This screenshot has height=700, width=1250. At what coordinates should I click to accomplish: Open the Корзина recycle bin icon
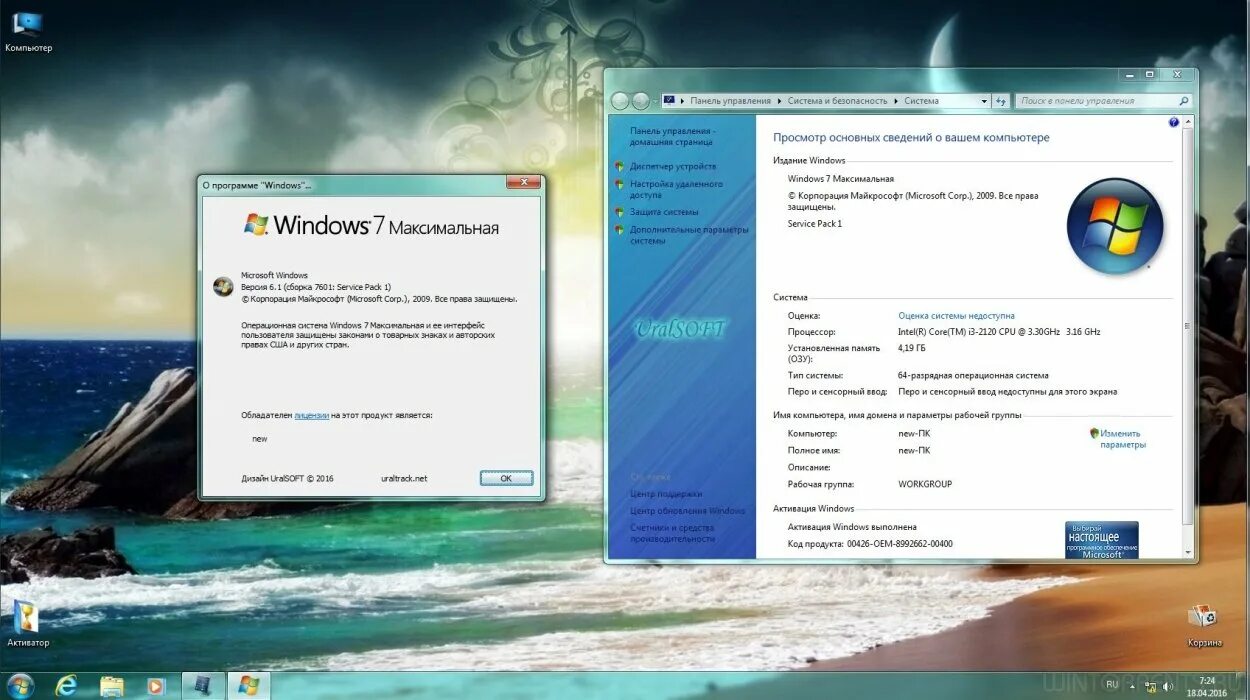pos(1203,625)
